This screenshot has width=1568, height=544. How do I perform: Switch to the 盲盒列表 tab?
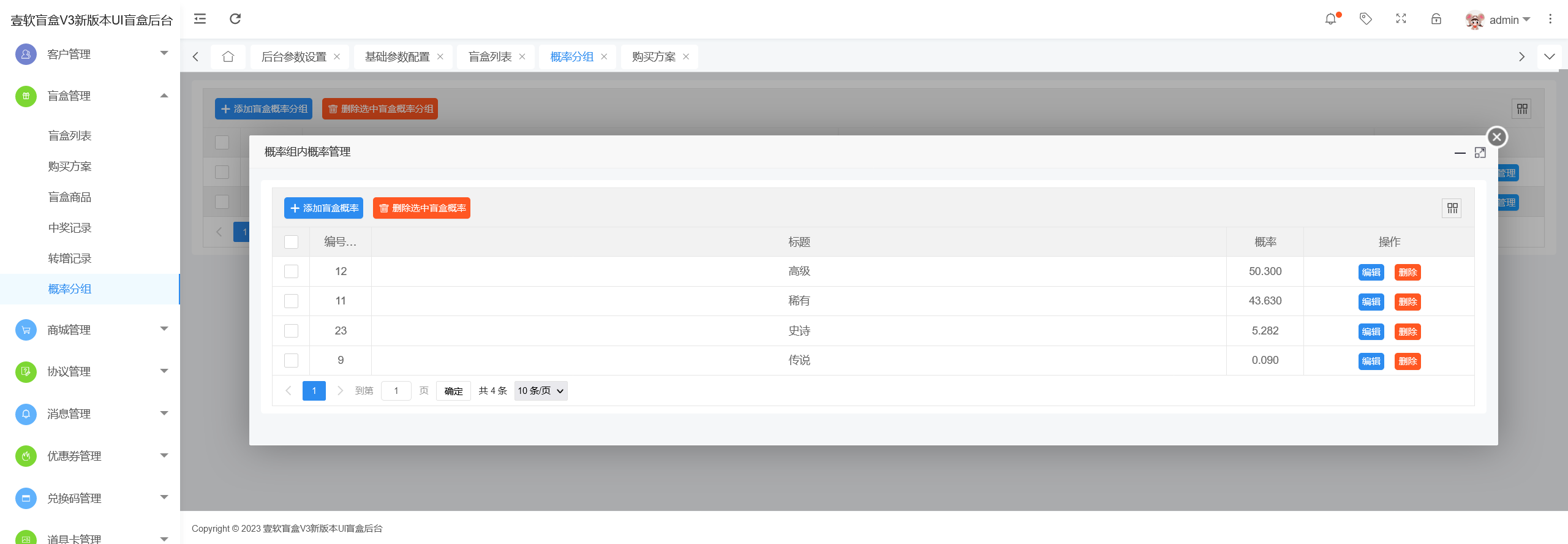point(489,57)
